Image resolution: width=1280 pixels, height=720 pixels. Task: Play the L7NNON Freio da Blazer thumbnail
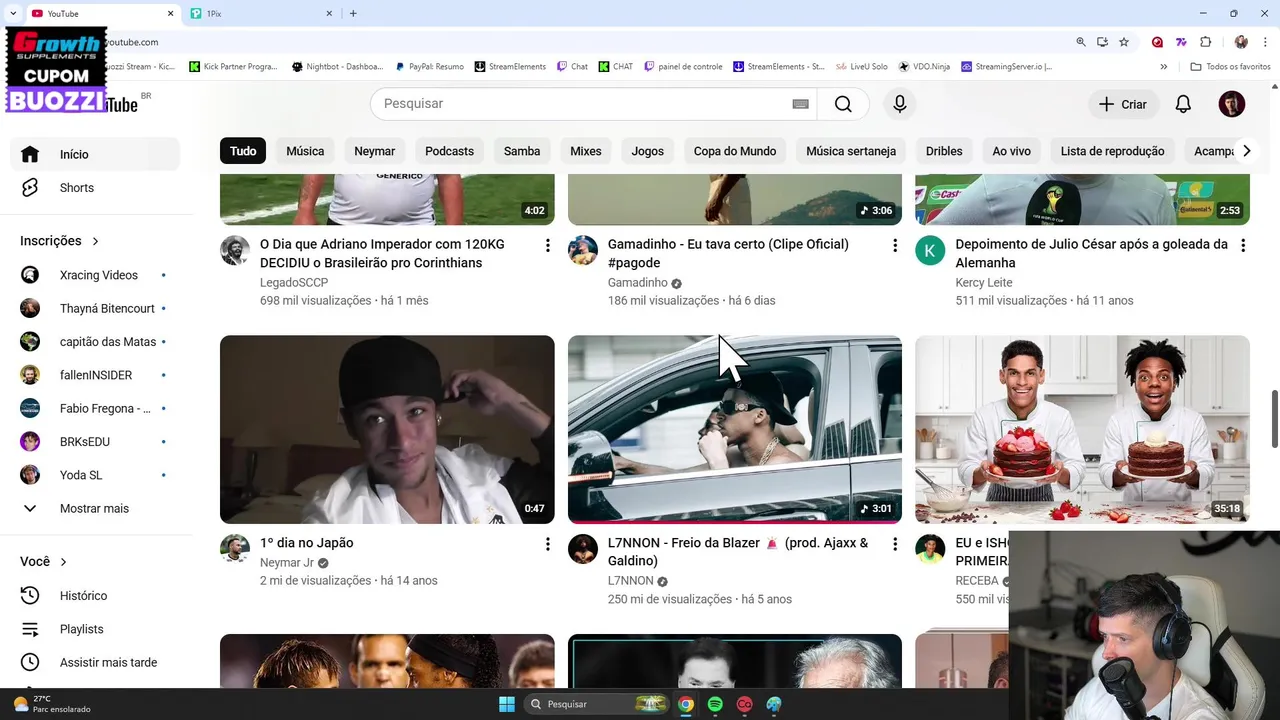pos(735,429)
